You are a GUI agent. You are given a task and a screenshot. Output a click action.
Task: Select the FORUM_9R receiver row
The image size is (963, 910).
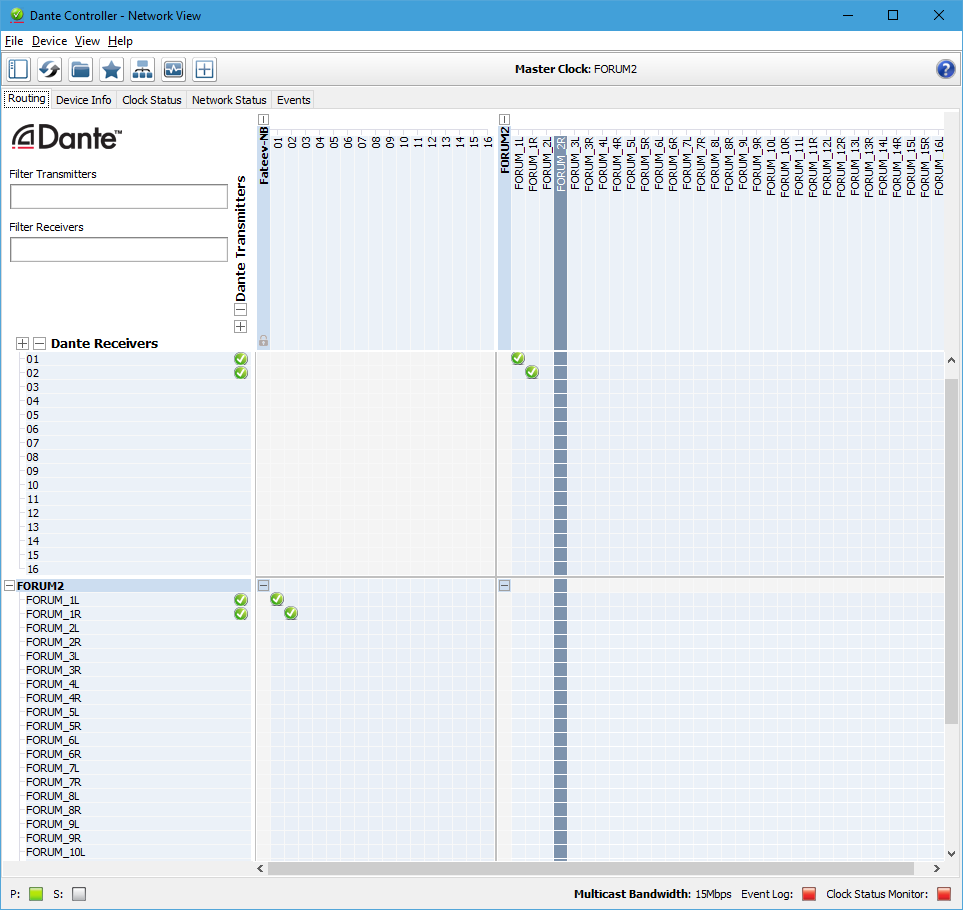pos(135,838)
